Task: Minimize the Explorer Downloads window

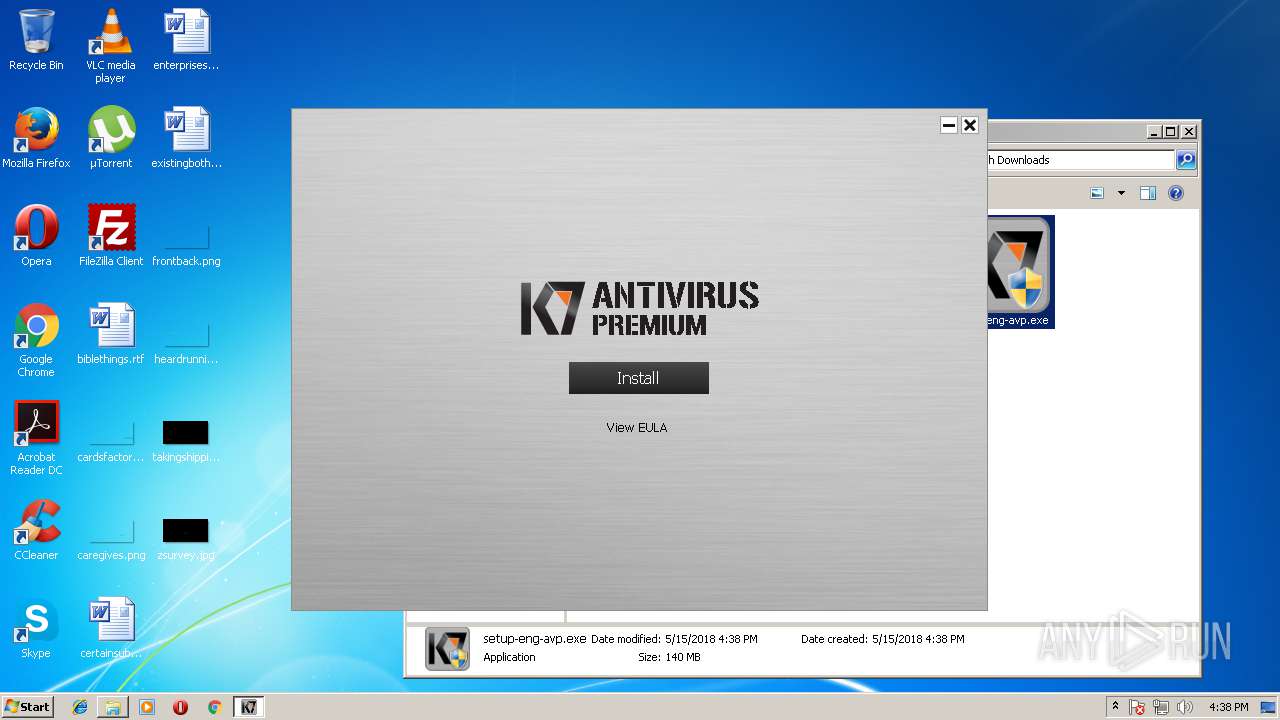Action: coord(1154,132)
